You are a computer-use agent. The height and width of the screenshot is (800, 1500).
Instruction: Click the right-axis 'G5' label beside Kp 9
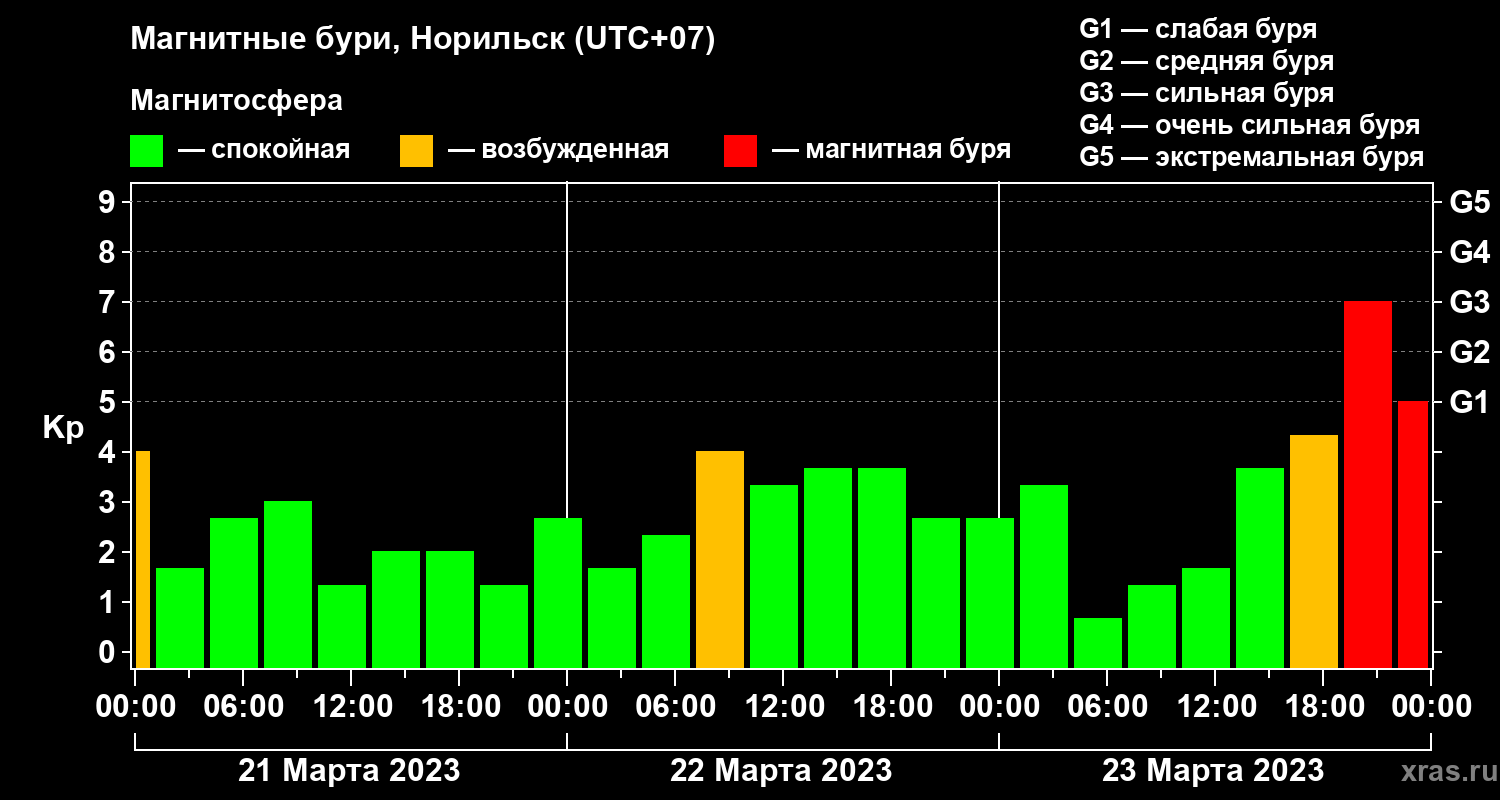1470,202
